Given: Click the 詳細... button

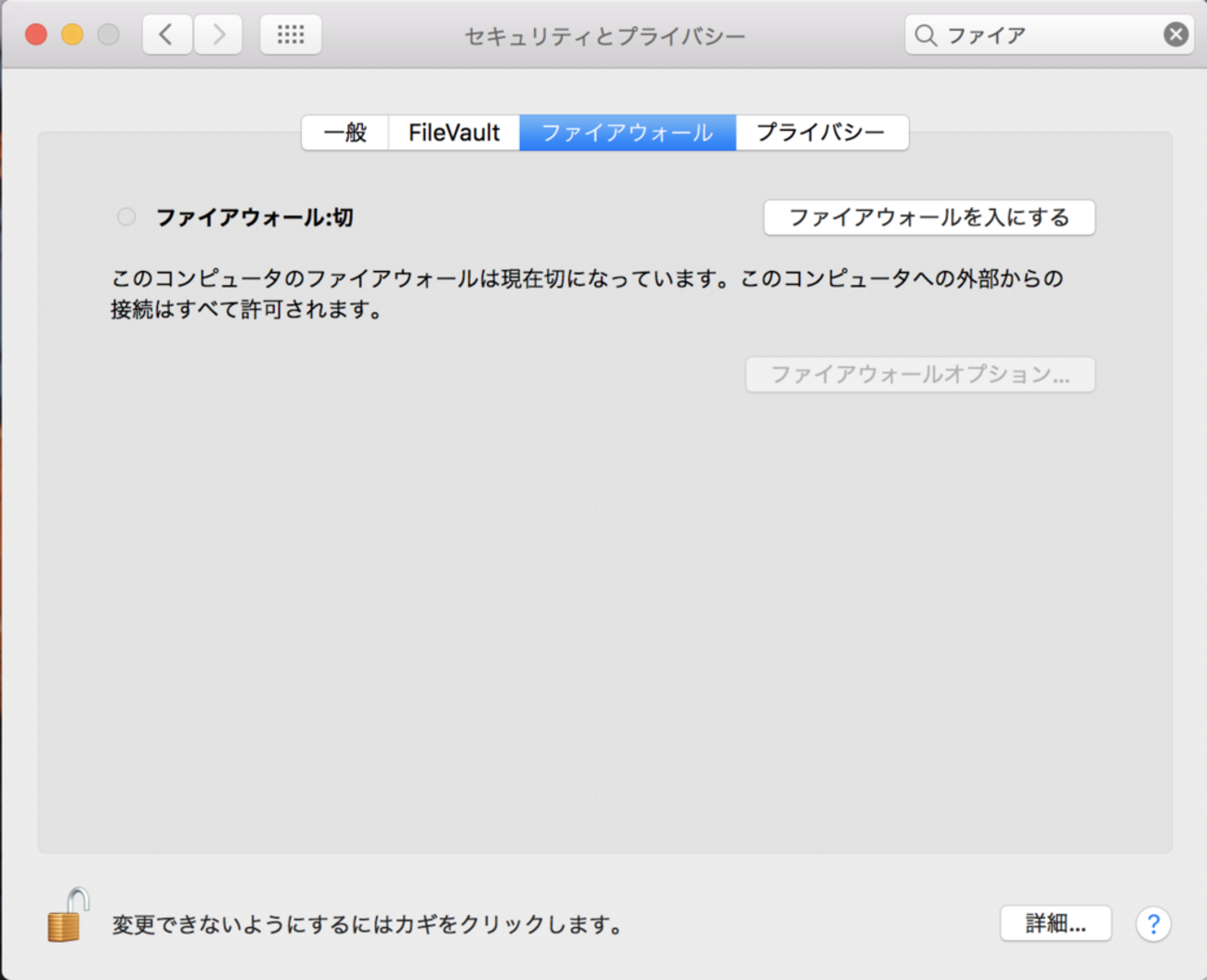Looking at the screenshot, I should pyautogui.click(x=1056, y=923).
